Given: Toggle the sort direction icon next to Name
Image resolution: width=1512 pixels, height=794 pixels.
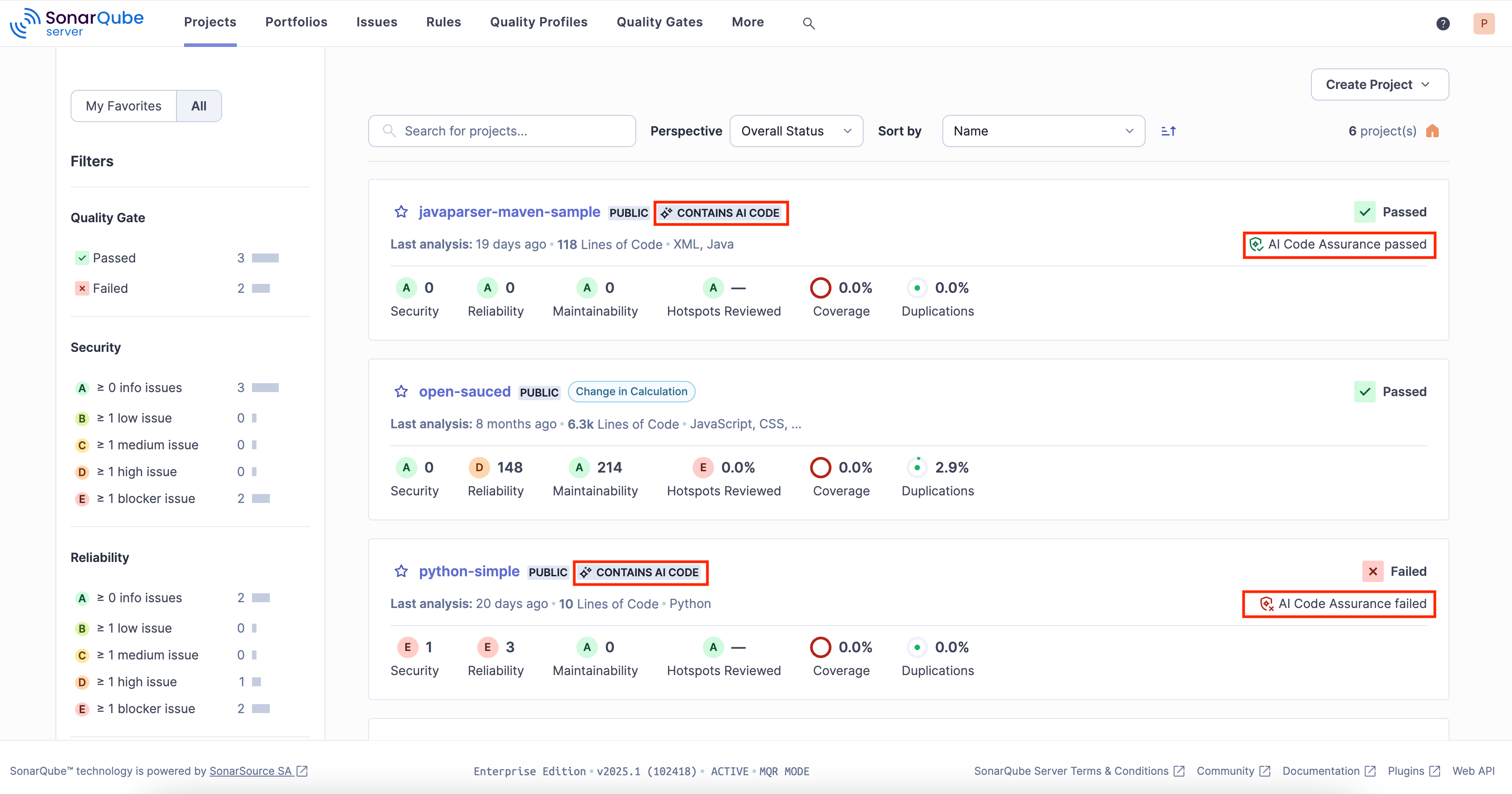Looking at the screenshot, I should pos(1168,131).
